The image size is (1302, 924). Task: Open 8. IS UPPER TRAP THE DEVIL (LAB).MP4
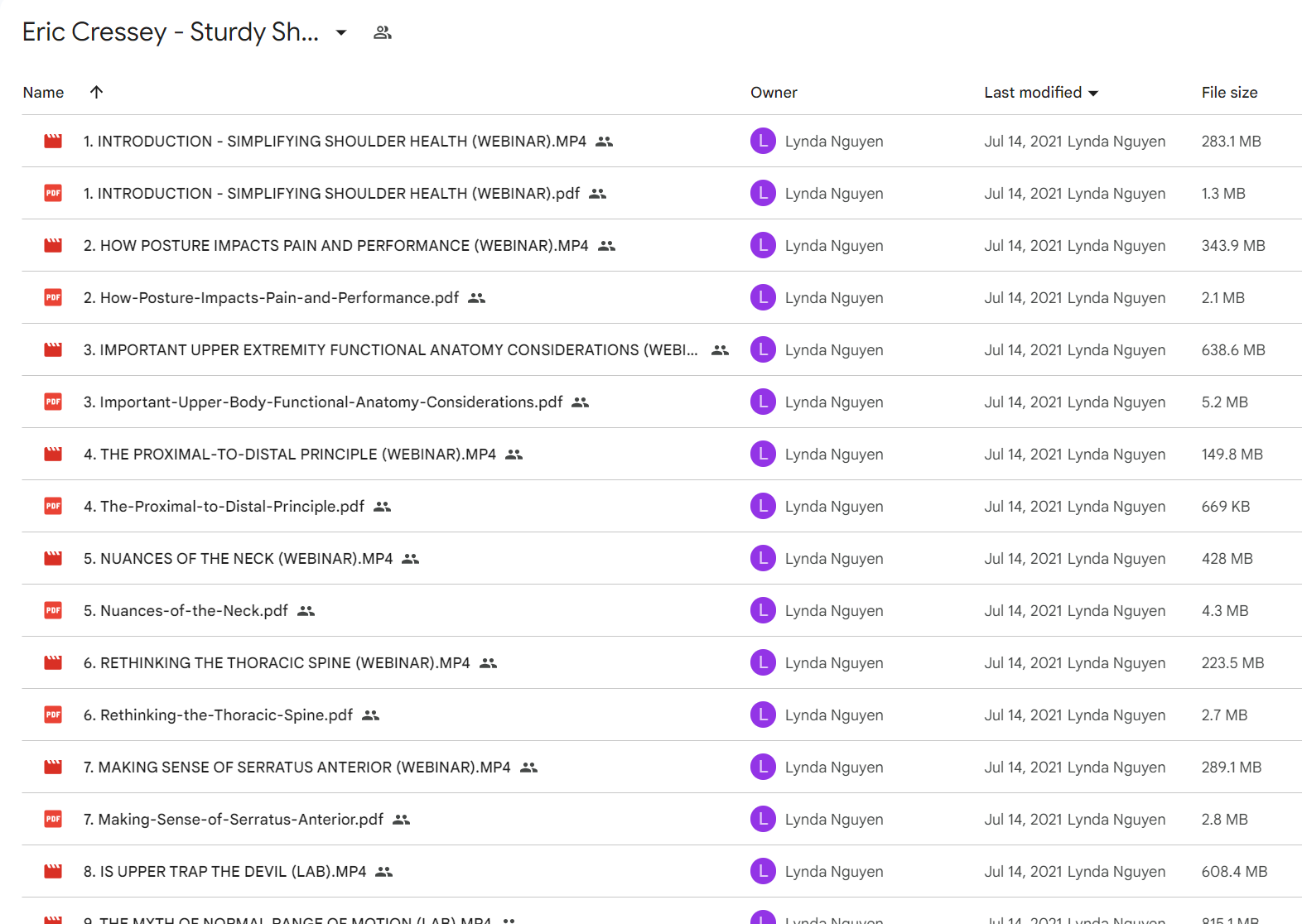[224, 872]
